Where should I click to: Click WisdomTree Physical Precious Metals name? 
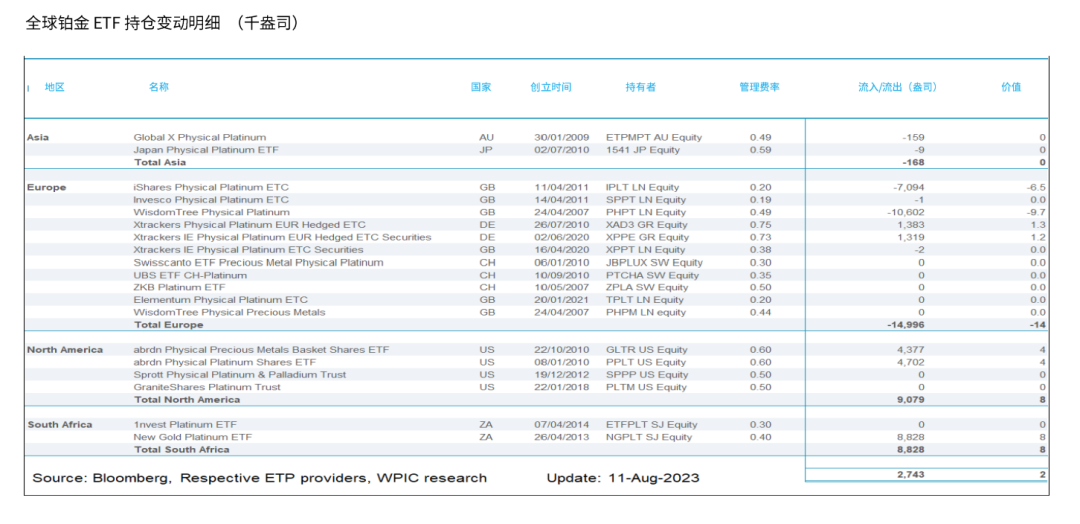(x=229, y=312)
